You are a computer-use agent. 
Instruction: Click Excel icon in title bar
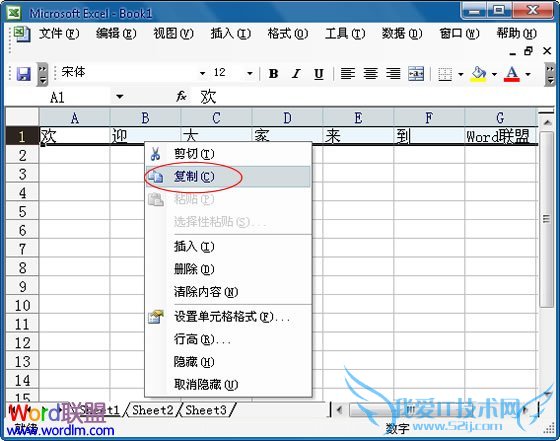pos(14,14)
